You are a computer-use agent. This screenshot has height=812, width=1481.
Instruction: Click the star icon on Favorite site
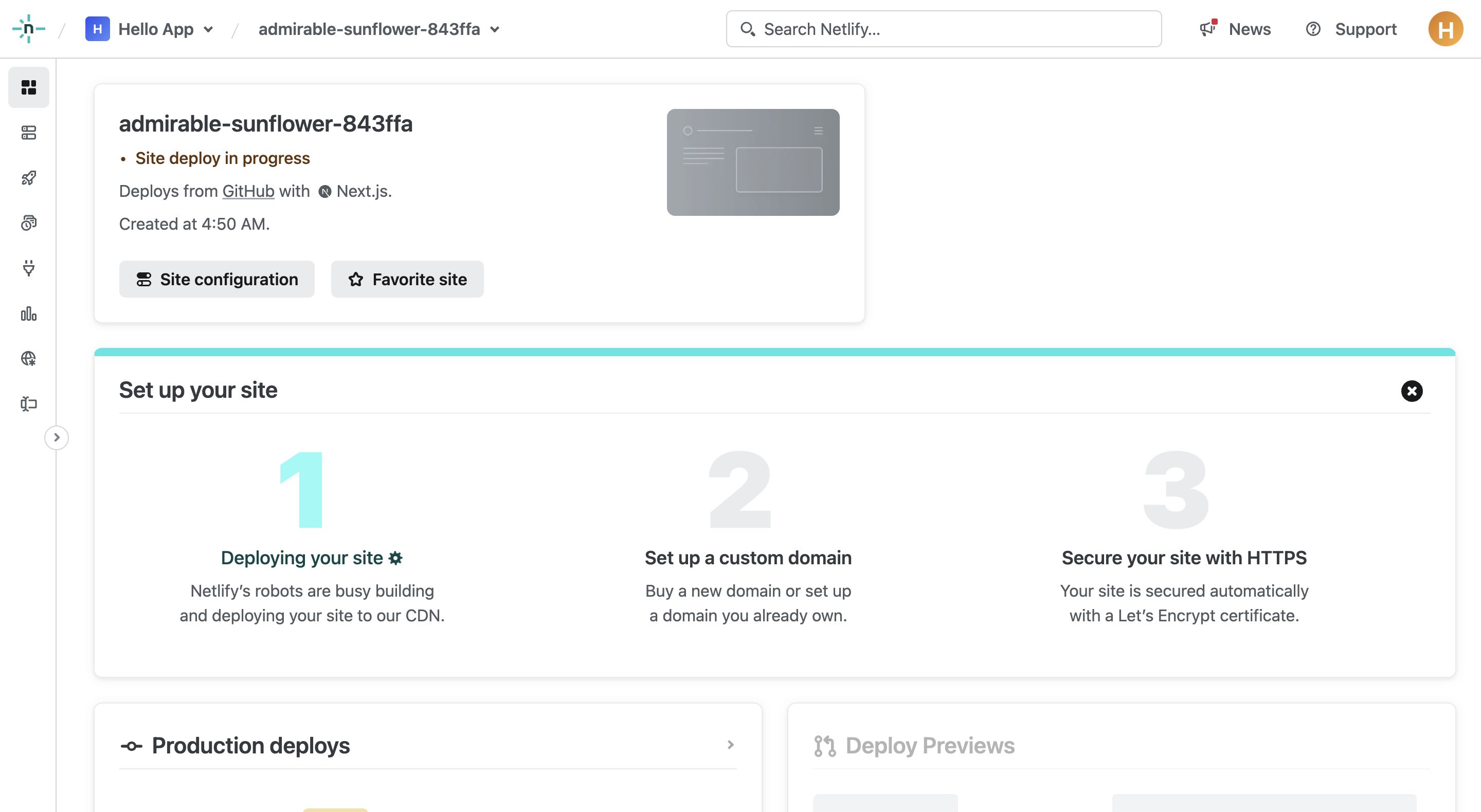(356, 279)
